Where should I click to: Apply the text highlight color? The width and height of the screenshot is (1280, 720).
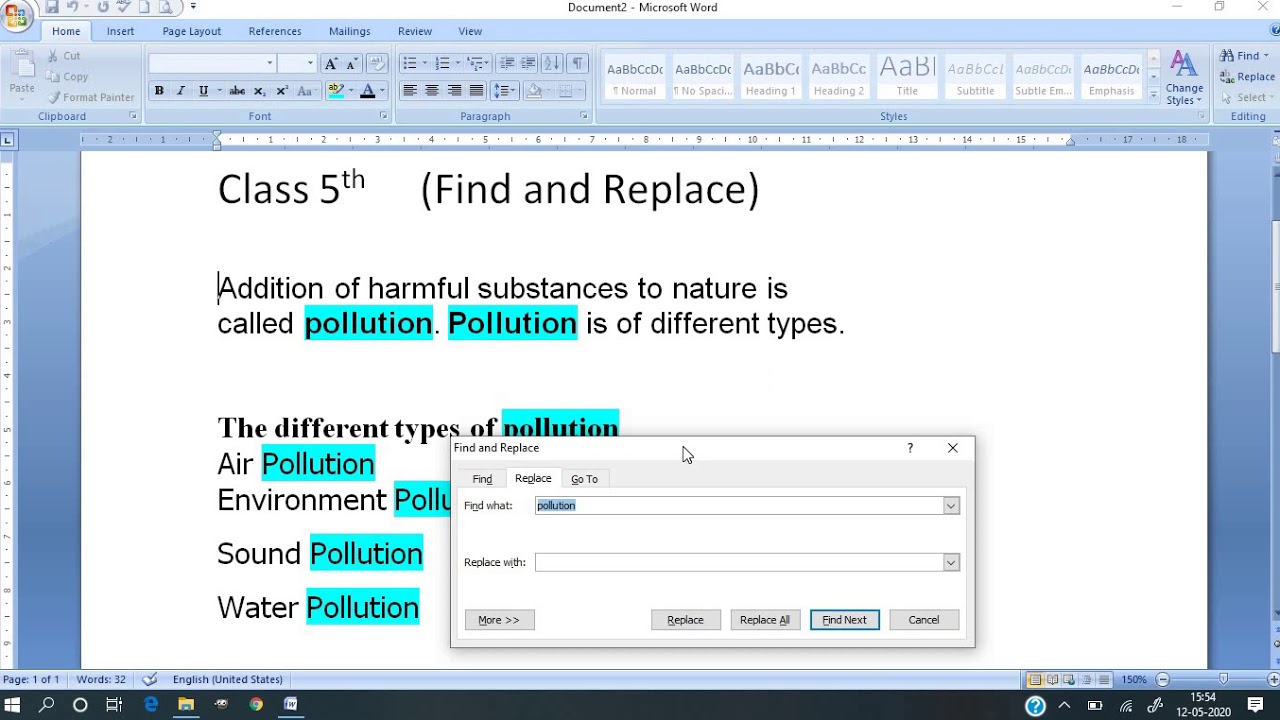pos(335,91)
